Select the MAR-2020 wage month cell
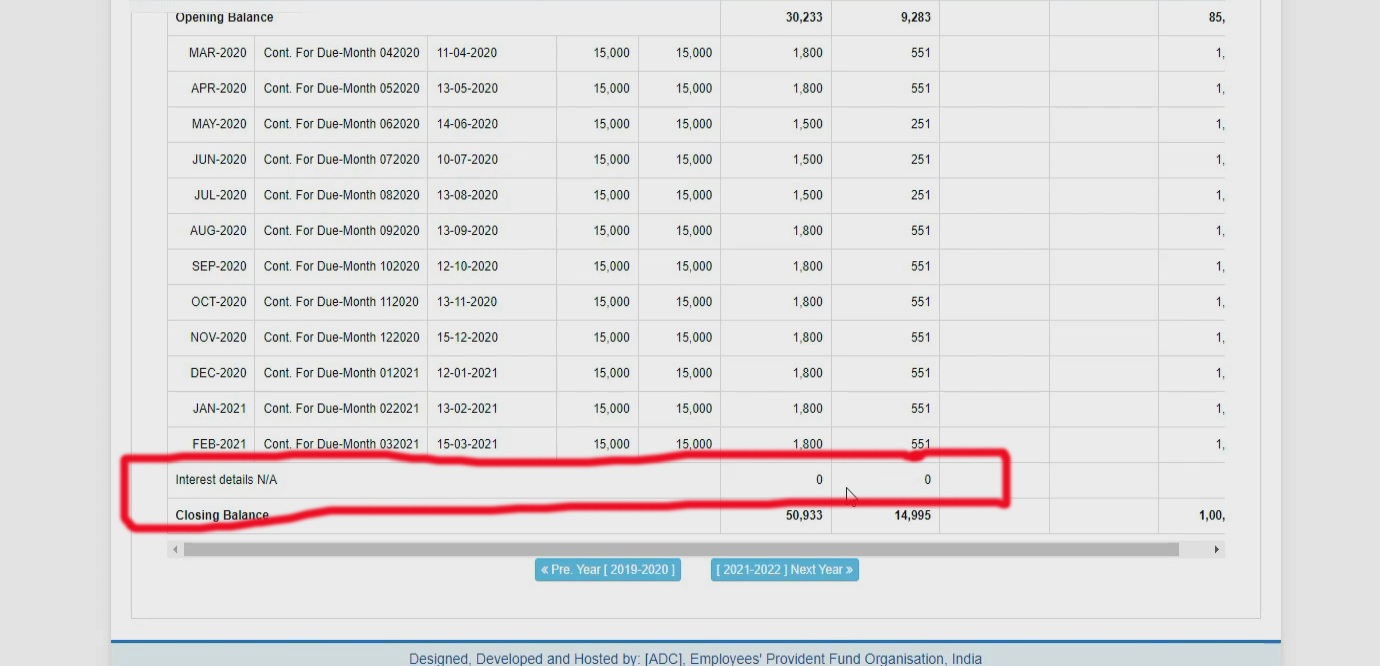This screenshot has height=666, width=1380. coord(217,53)
